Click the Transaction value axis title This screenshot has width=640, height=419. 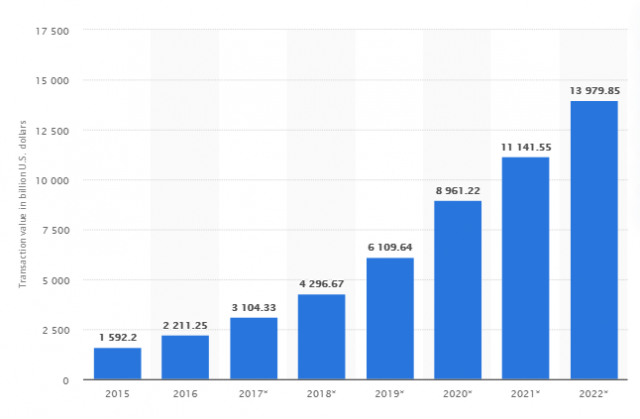22,204
